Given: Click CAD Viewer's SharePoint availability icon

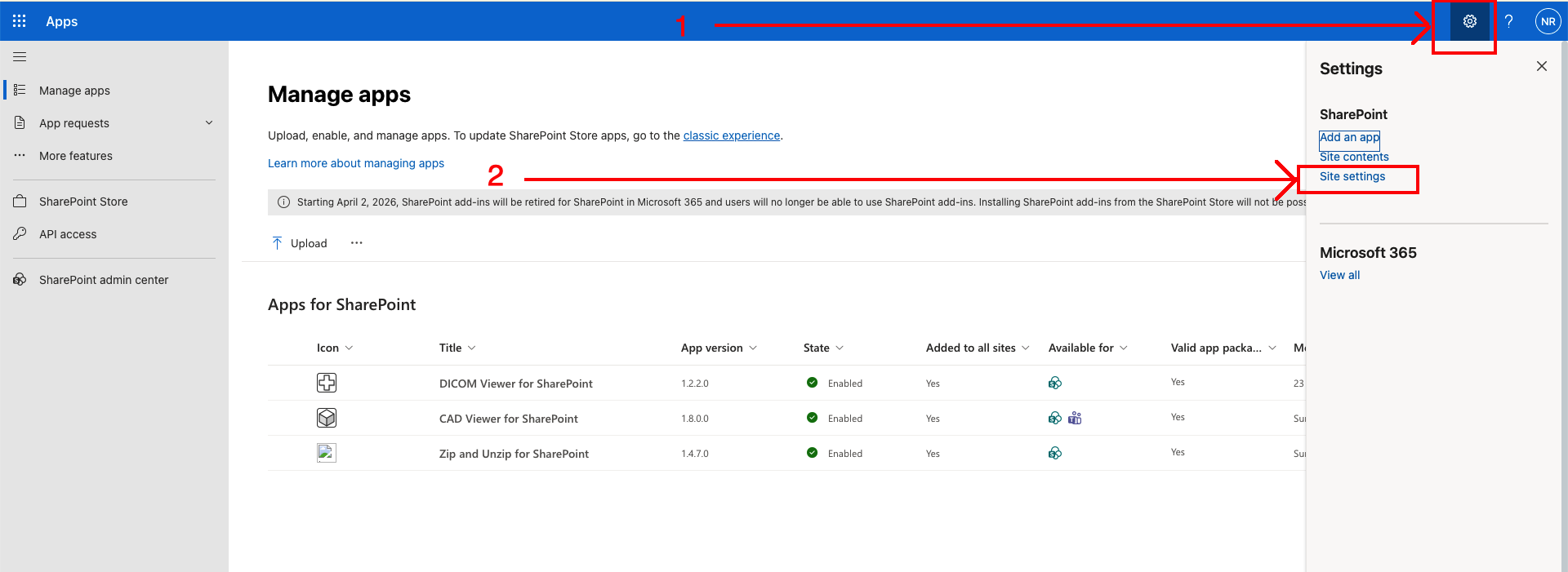Looking at the screenshot, I should click(x=1055, y=418).
